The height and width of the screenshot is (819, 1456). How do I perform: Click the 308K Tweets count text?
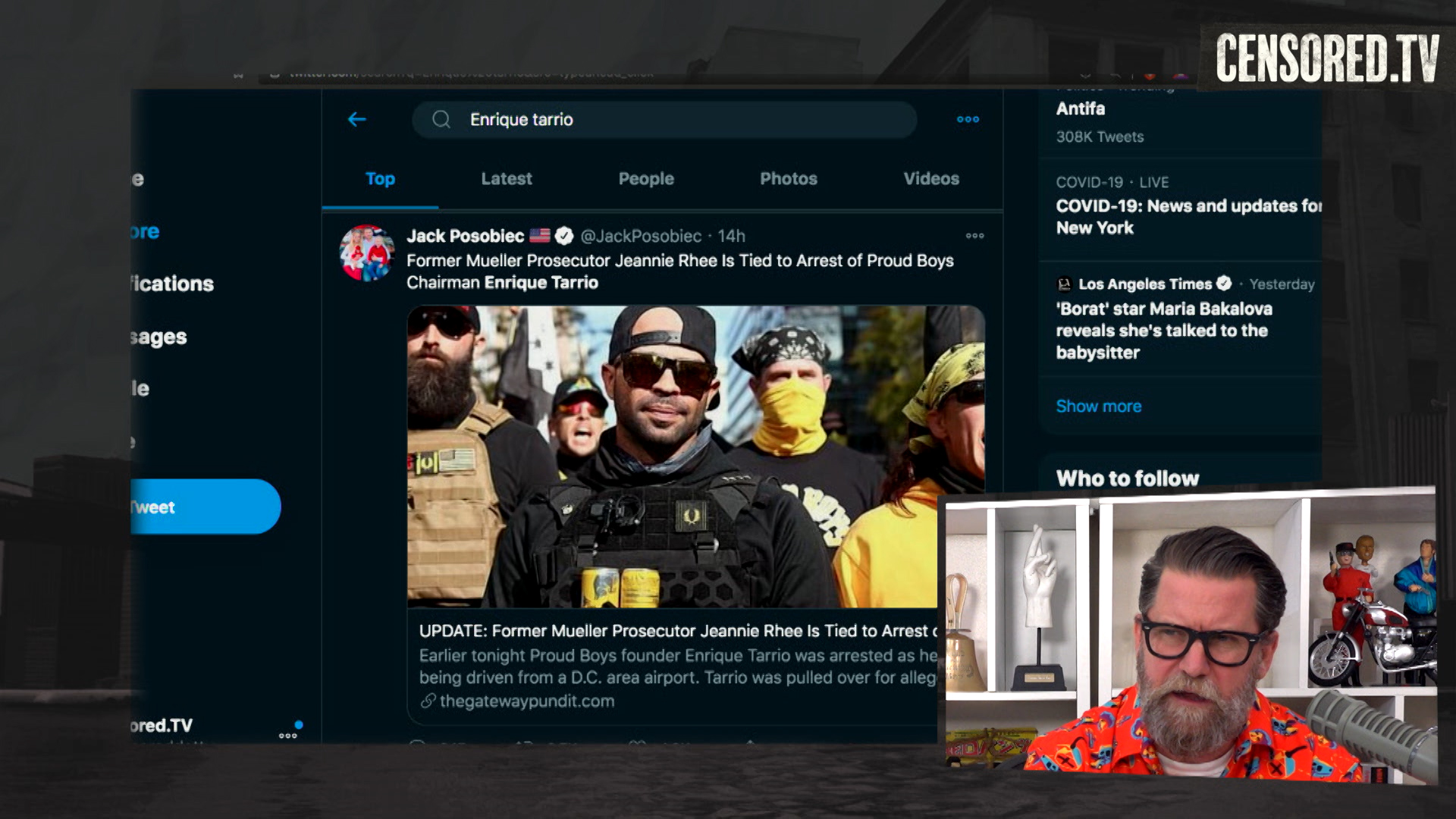[1100, 136]
